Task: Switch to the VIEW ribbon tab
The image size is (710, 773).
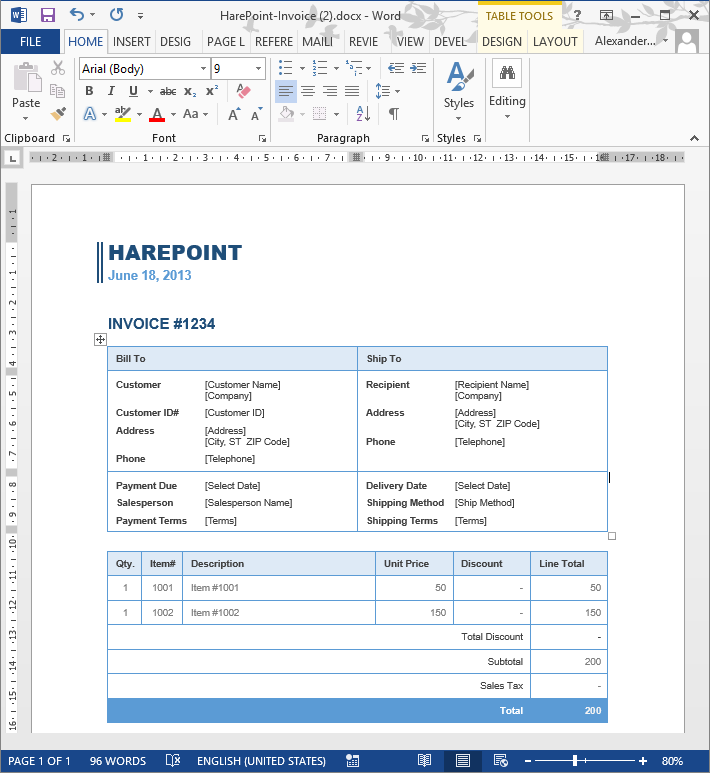Action: 410,41
